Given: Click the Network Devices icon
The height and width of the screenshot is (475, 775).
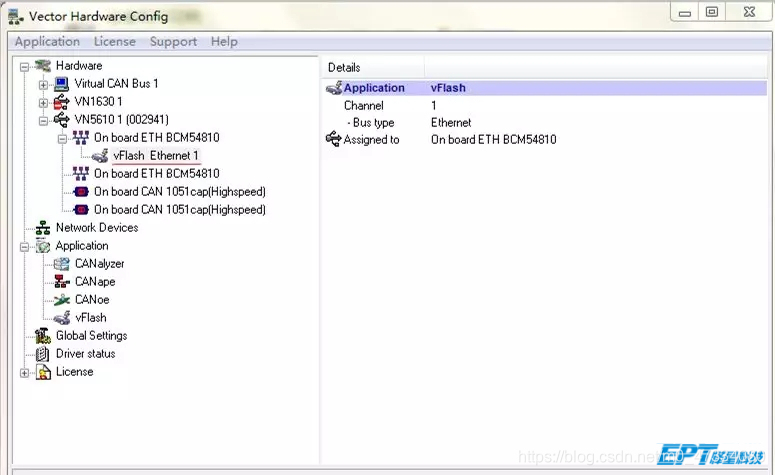Looking at the screenshot, I should [43, 228].
